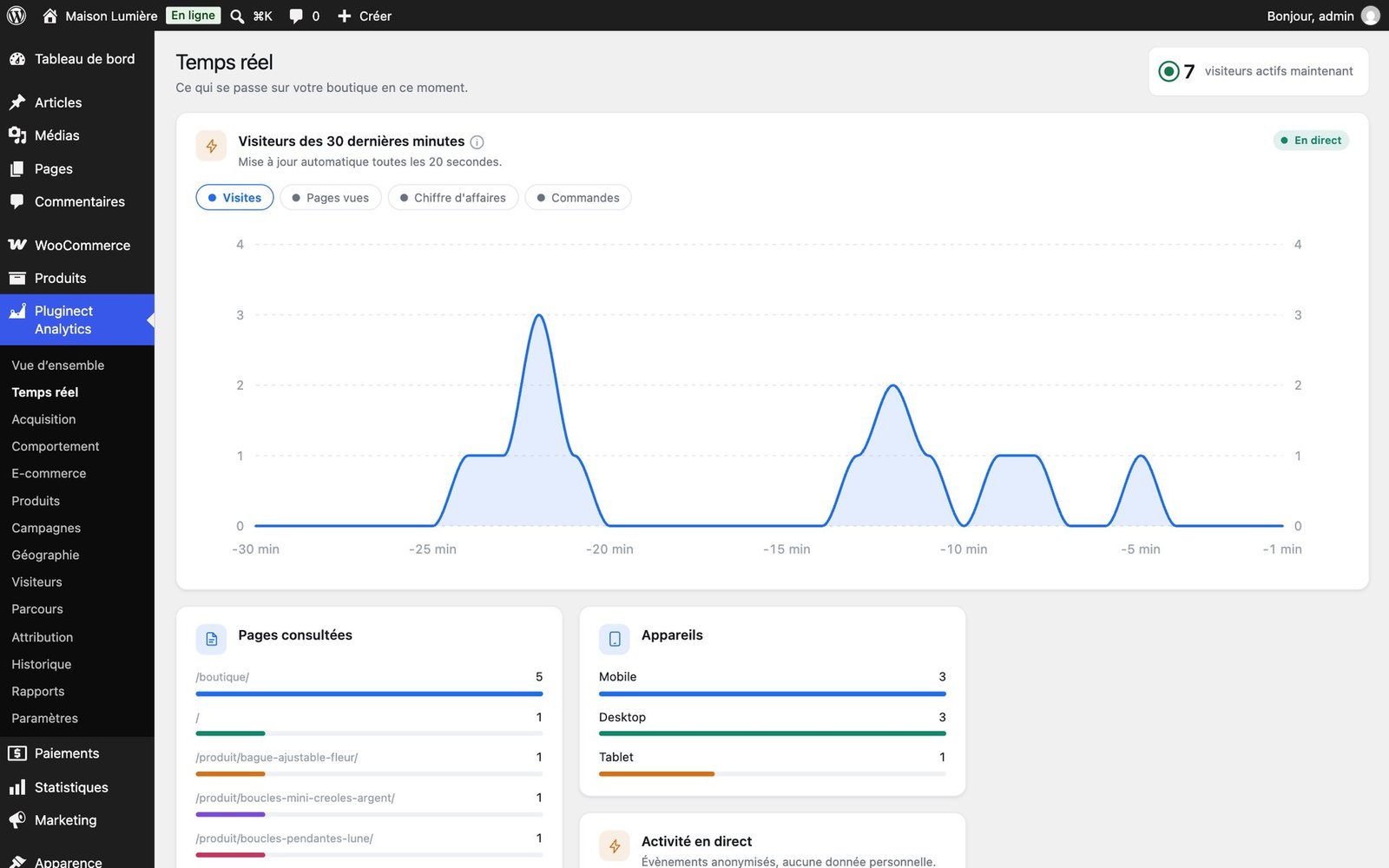Click /produit/boucles-mini-creoles-argent/ page path
Viewport: 1389px width, 868px height.
pos(295,799)
